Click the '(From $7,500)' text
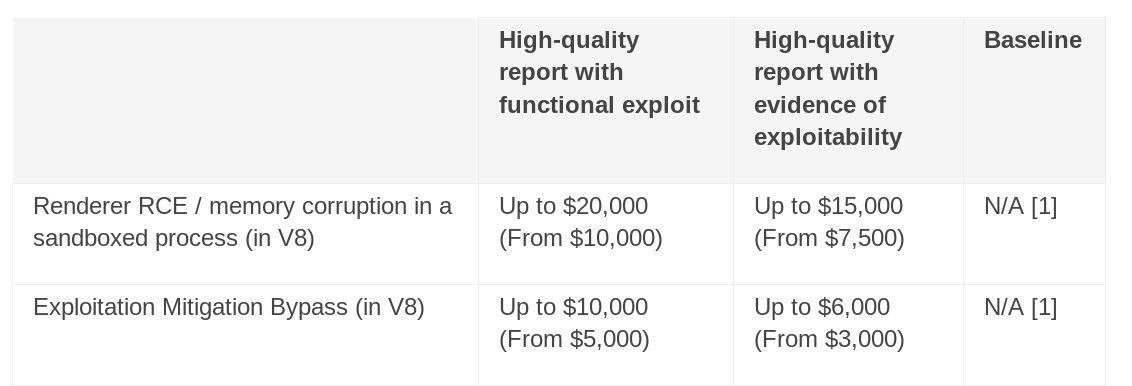The width and height of the screenshot is (1132, 386). point(829,238)
